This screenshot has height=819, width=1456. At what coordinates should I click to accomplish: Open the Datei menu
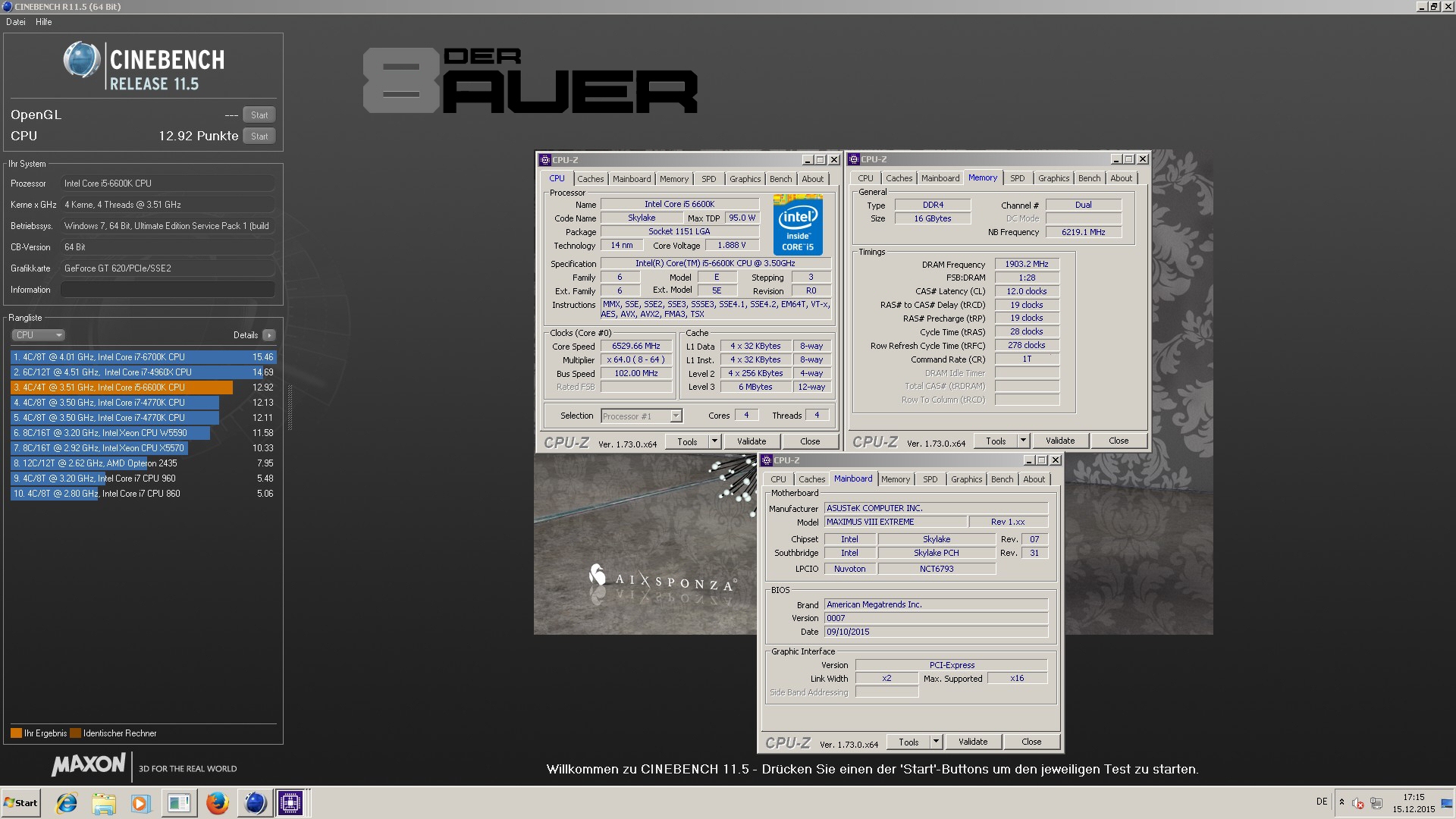(x=16, y=22)
